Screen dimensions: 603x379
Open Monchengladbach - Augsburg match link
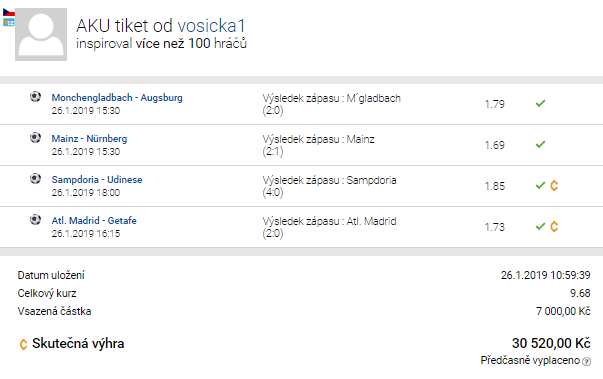click(117, 98)
